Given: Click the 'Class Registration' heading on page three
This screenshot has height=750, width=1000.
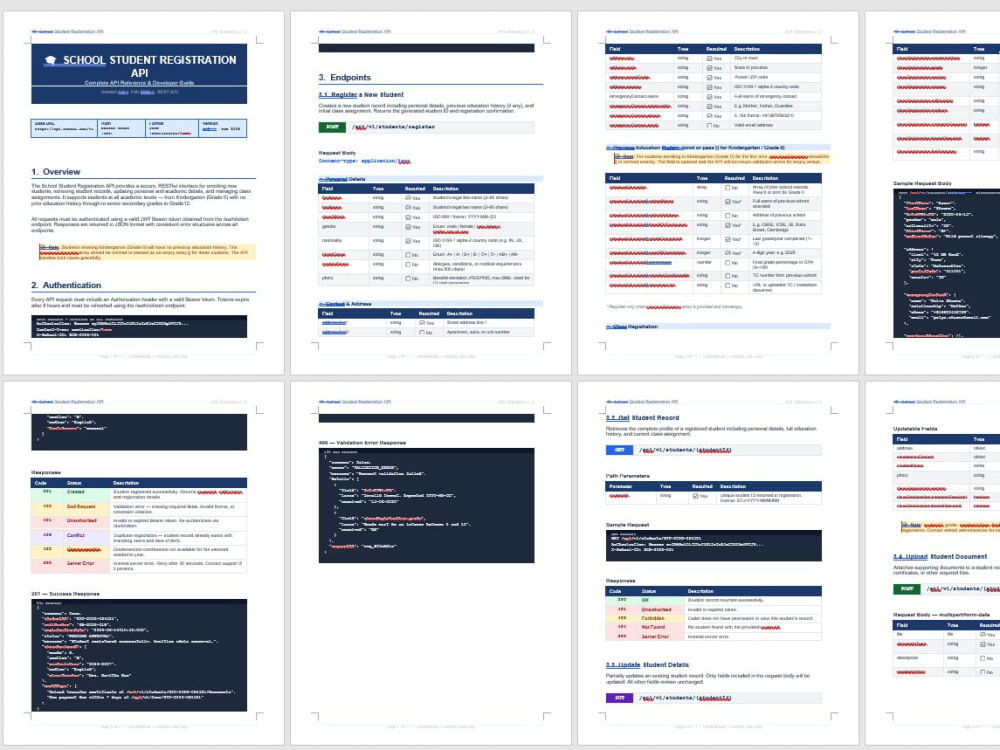Looking at the screenshot, I should pos(631,327).
